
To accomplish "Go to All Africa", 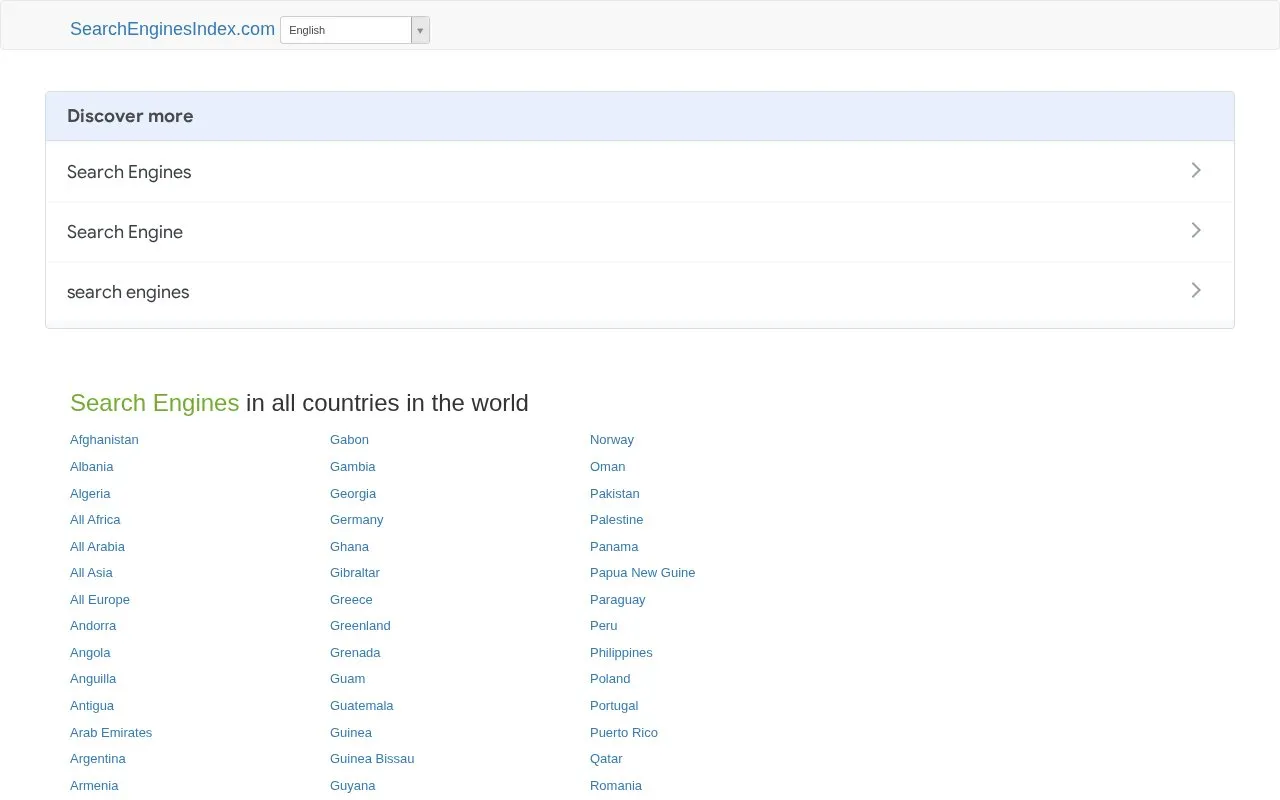I will [x=95, y=520].
